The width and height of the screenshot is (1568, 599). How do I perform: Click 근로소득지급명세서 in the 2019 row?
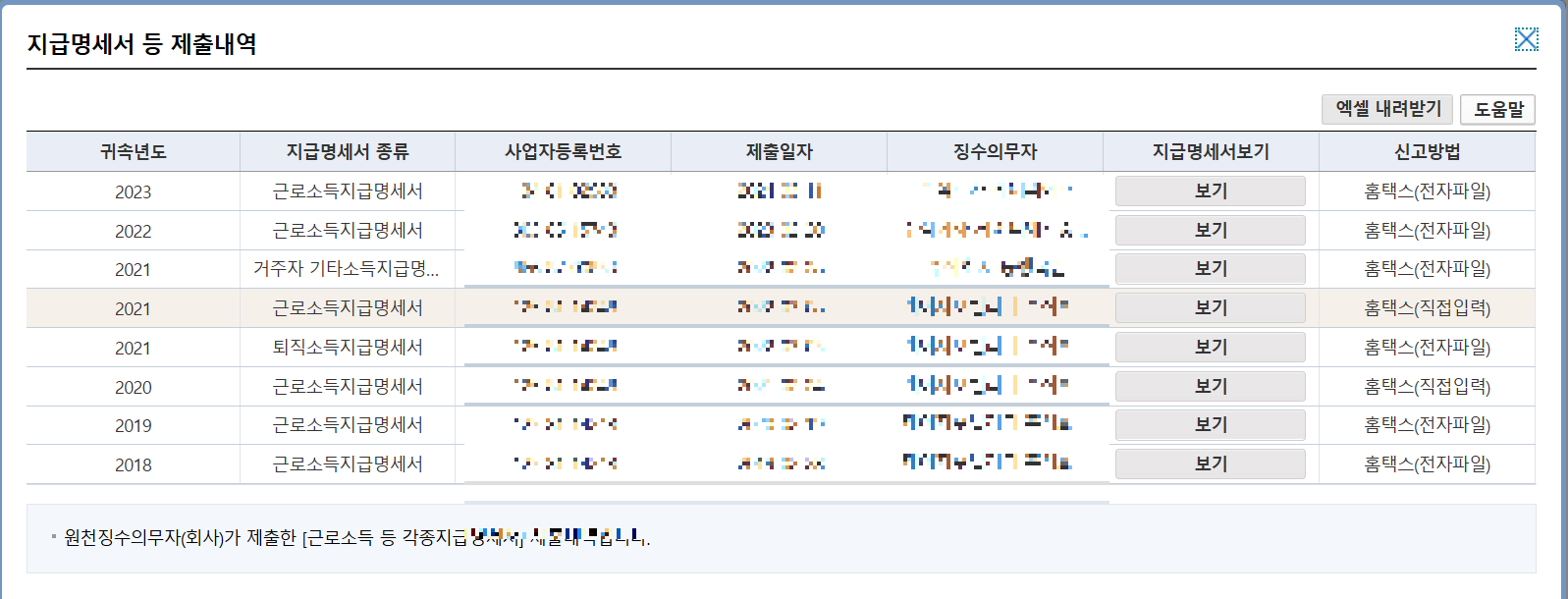(348, 424)
